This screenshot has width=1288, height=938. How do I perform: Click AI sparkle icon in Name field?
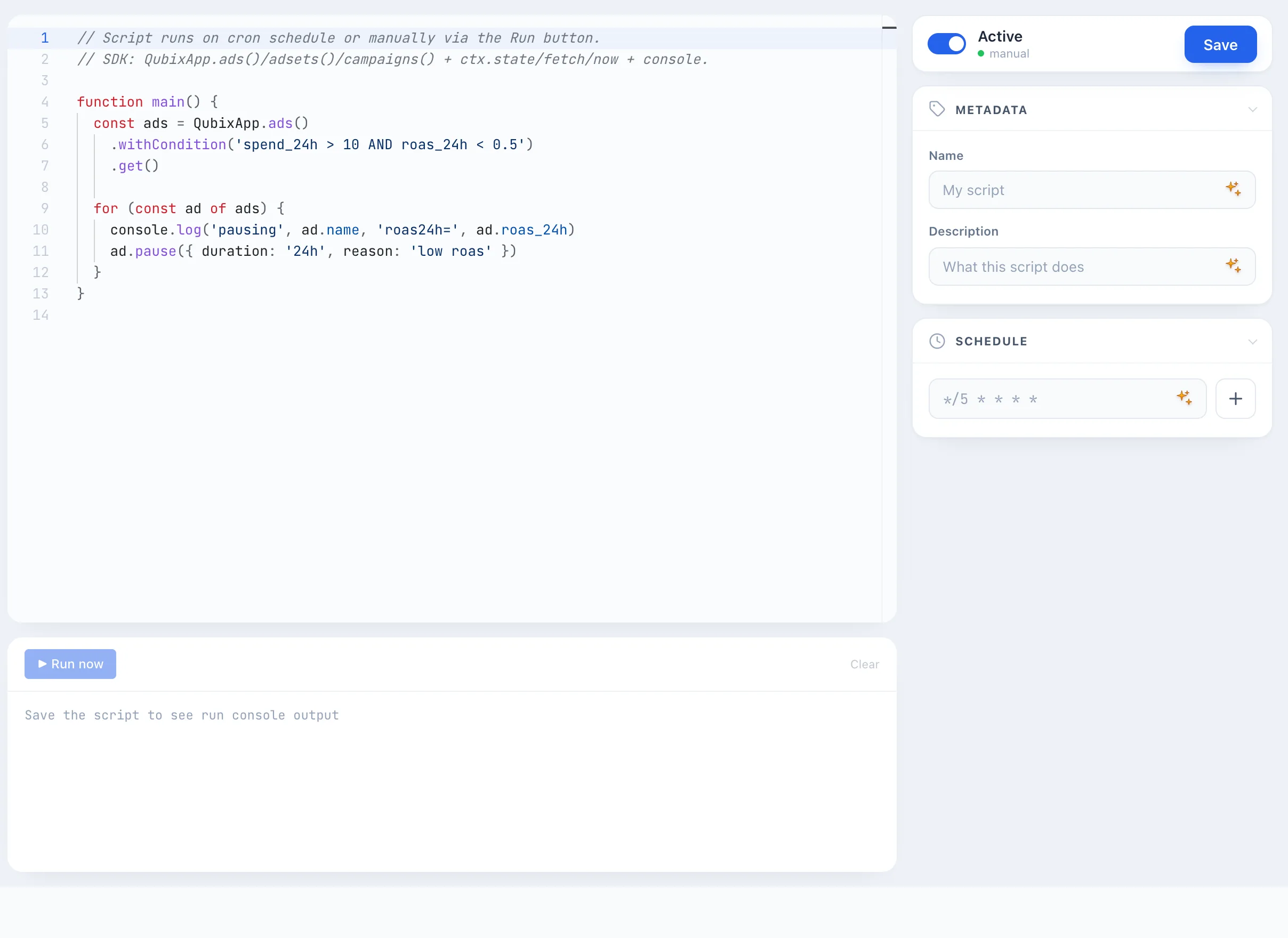click(1233, 189)
